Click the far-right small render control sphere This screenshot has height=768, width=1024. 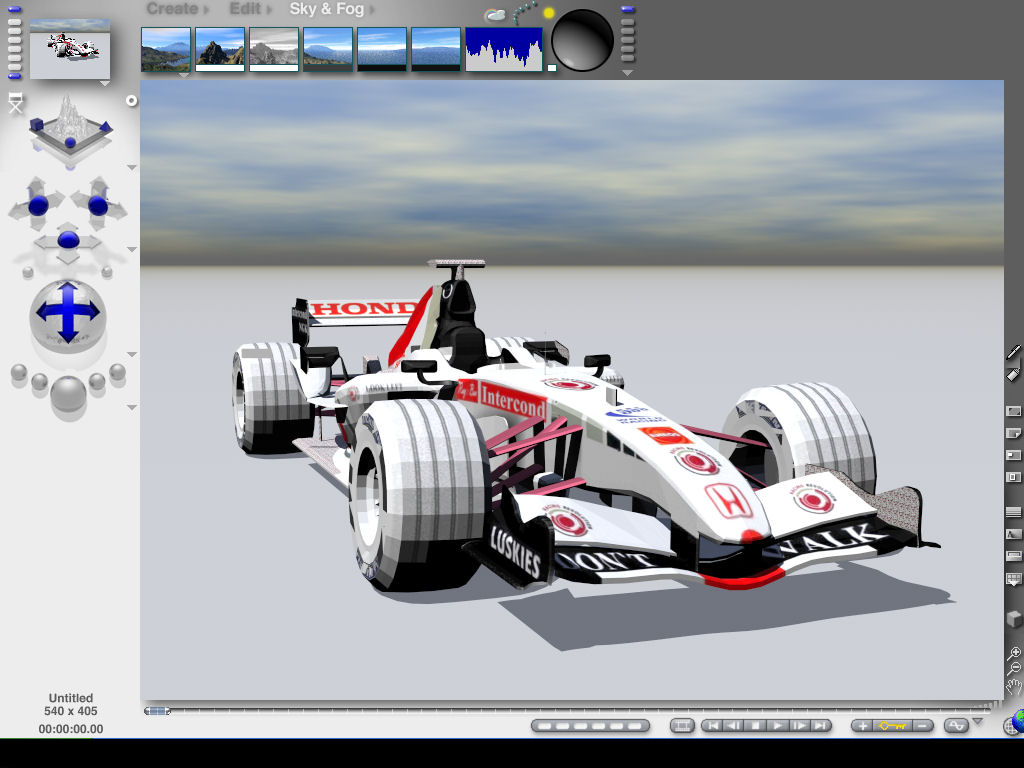click(118, 372)
